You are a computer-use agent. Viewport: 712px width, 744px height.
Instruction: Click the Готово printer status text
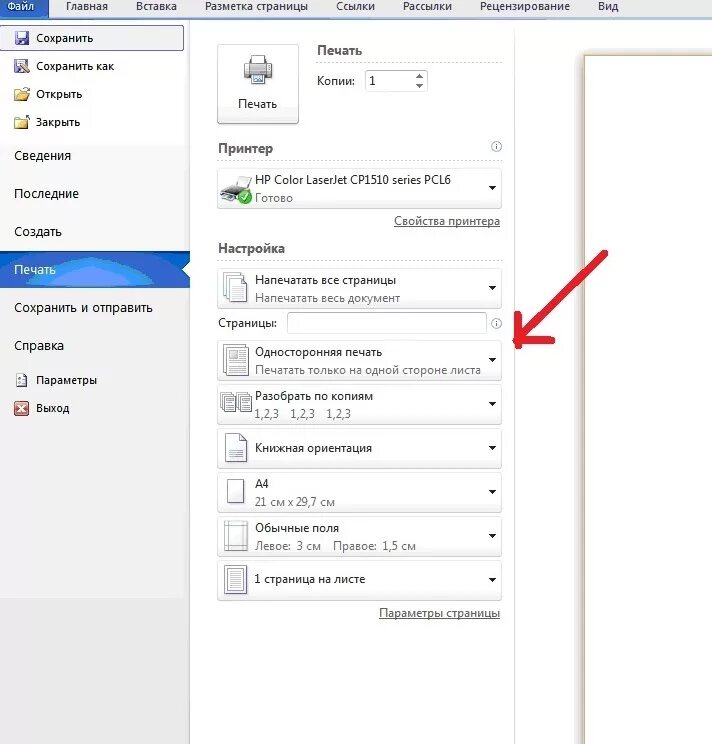coord(274,198)
